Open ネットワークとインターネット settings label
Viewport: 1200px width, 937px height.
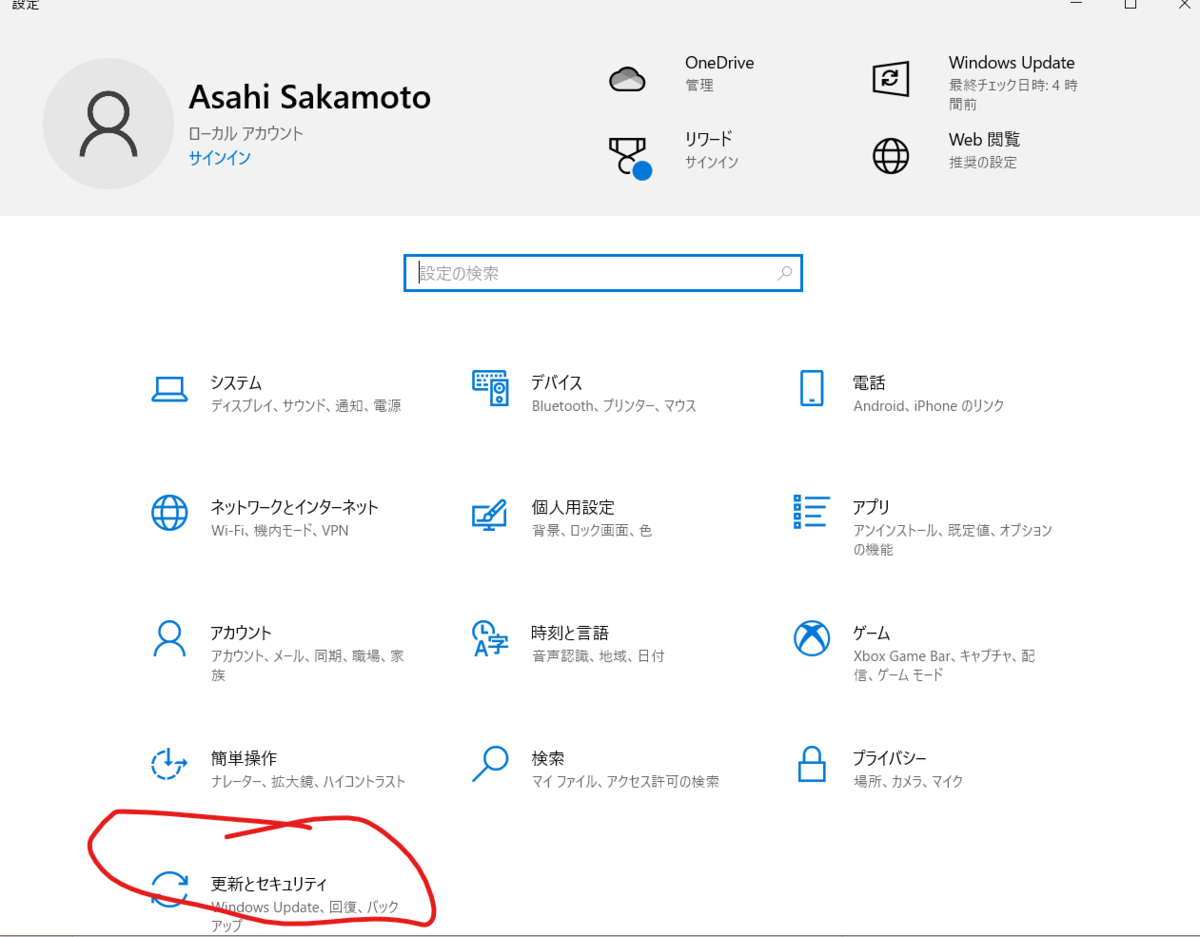pyautogui.click(x=295, y=507)
